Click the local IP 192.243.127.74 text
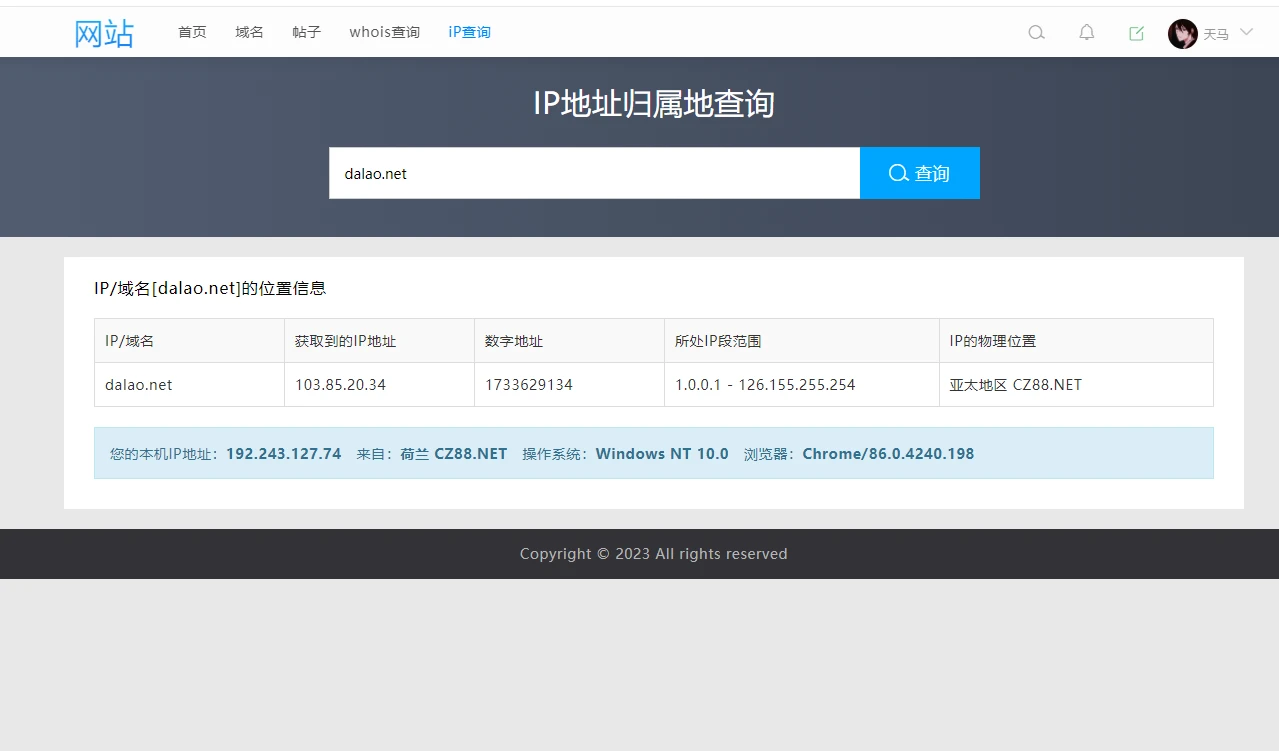The width and height of the screenshot is (1279, 751). 283,454
